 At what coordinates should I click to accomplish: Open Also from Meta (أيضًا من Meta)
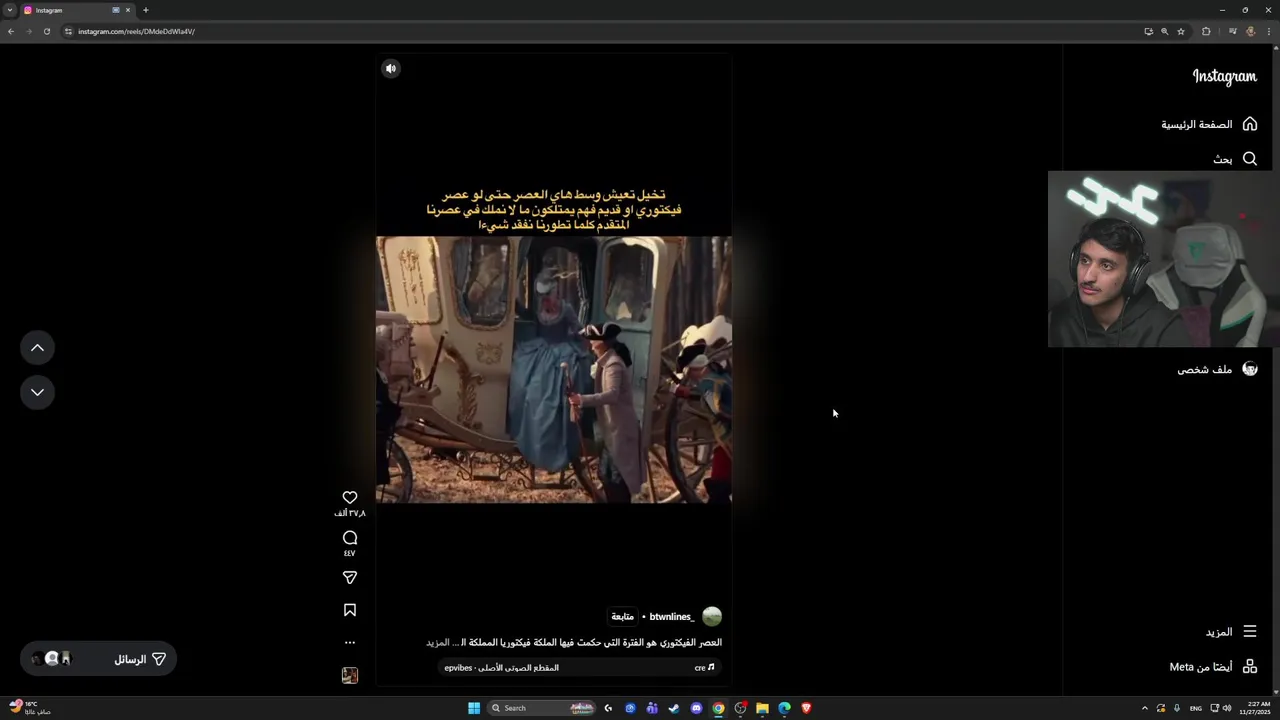[1213, 667]
